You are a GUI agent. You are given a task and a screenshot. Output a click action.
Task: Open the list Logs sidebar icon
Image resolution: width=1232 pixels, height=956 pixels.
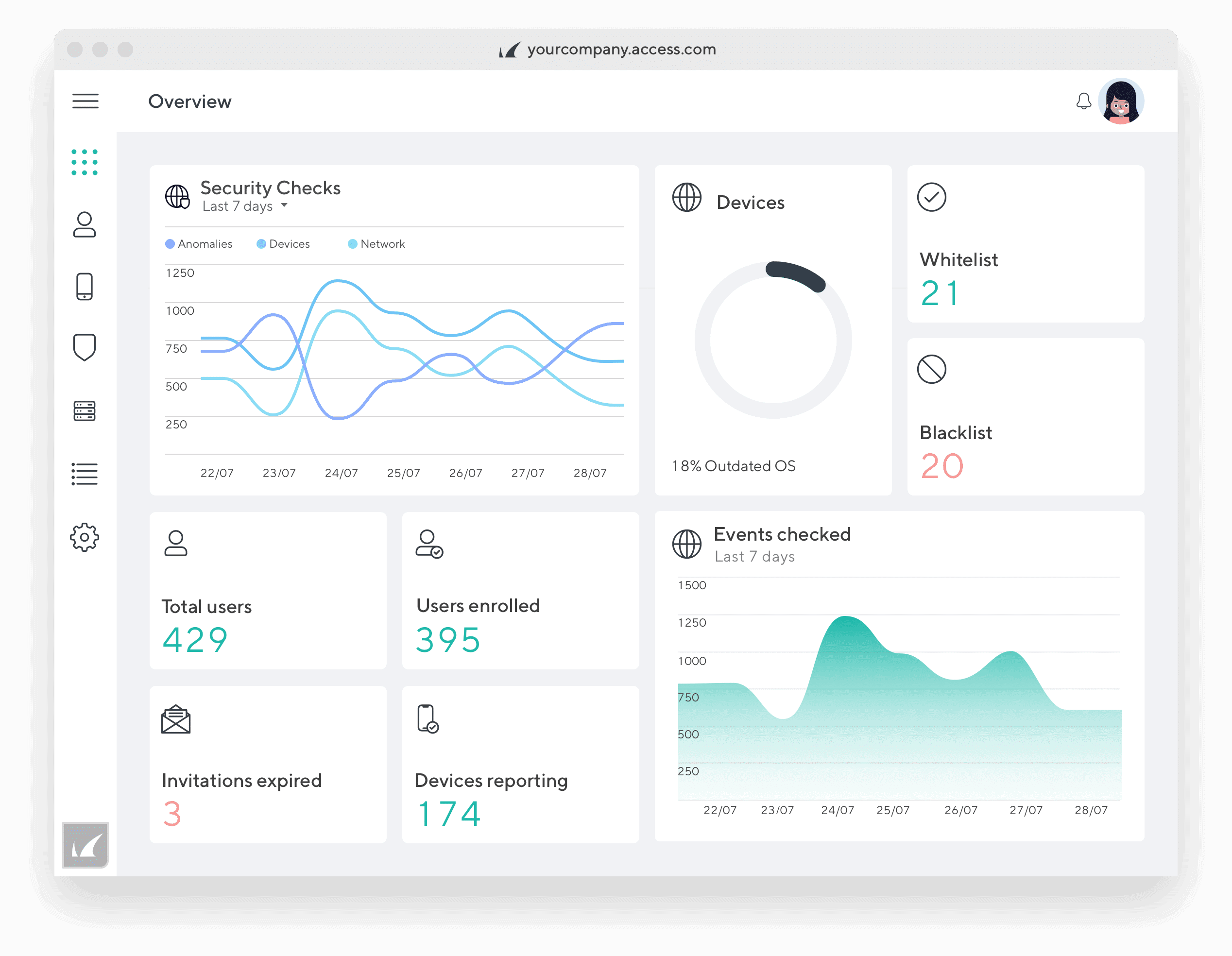[x=85, y=474]
